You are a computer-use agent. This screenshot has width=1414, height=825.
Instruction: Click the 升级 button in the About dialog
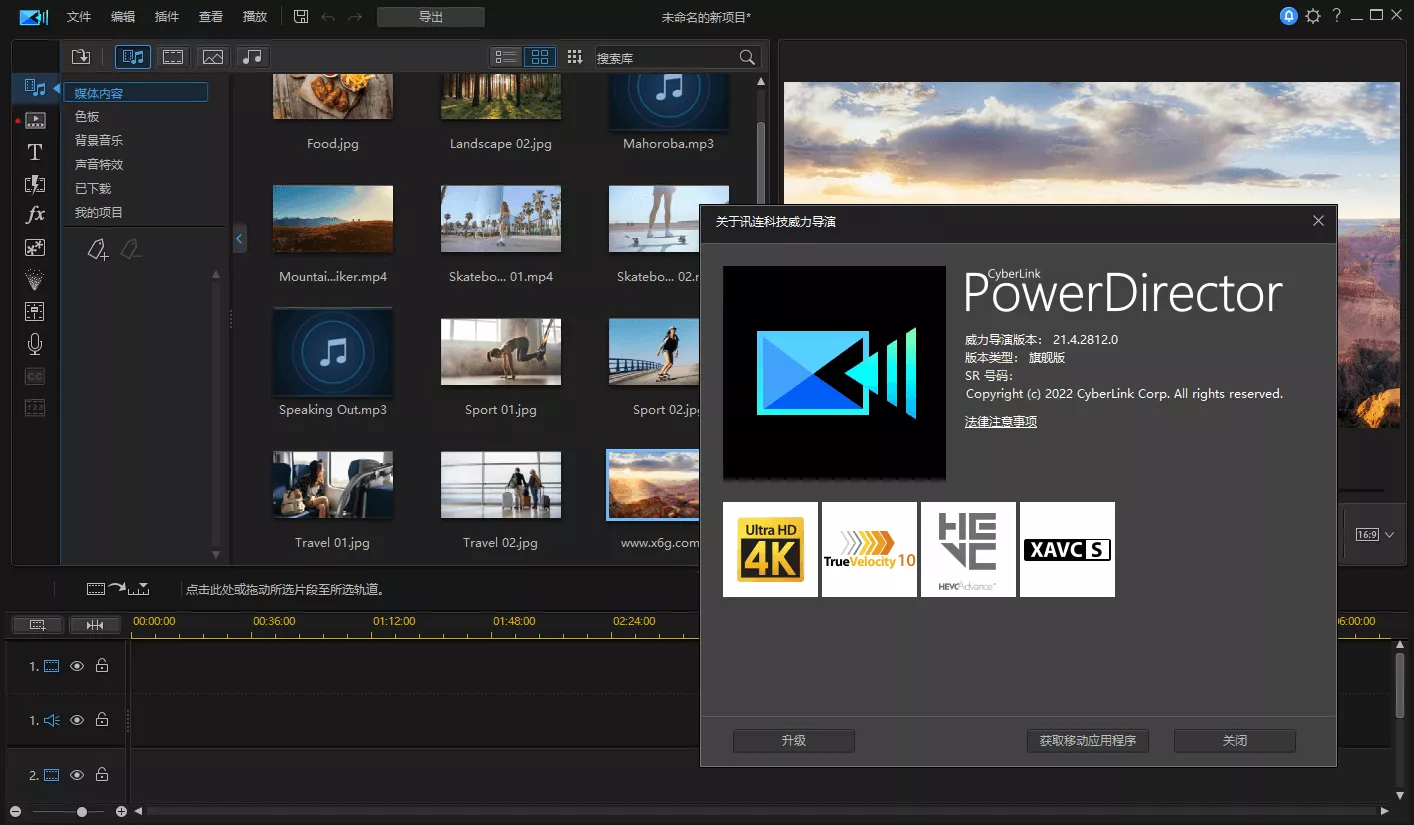[x=793, y=740]
